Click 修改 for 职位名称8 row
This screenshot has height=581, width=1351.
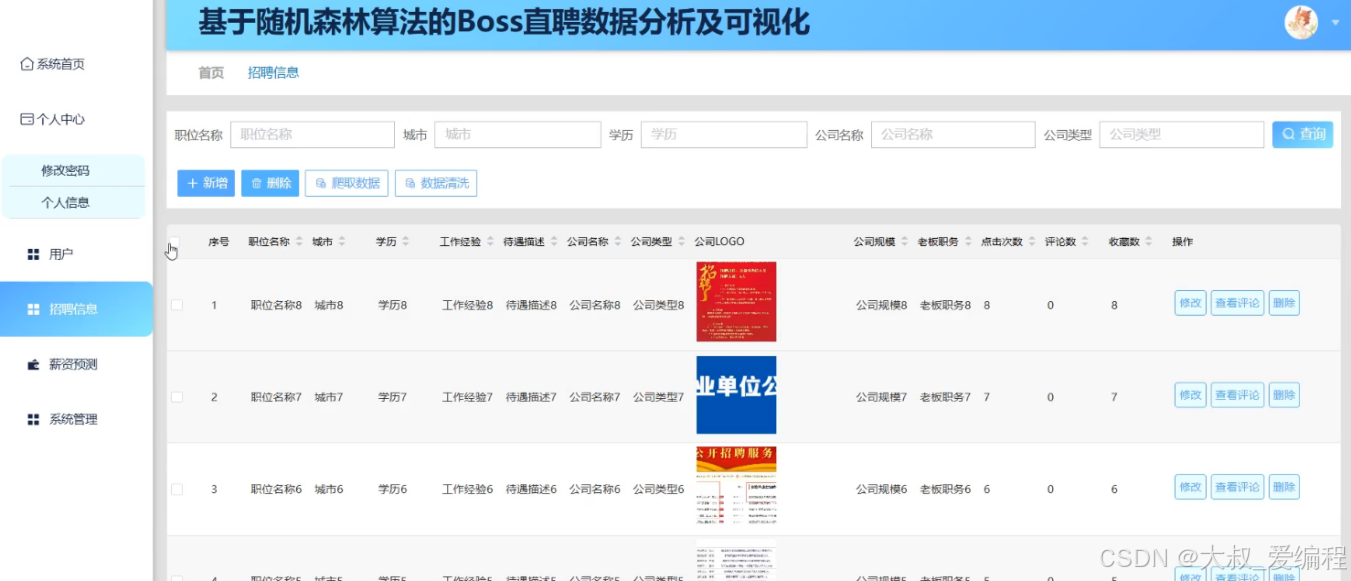pos(1190,303)
